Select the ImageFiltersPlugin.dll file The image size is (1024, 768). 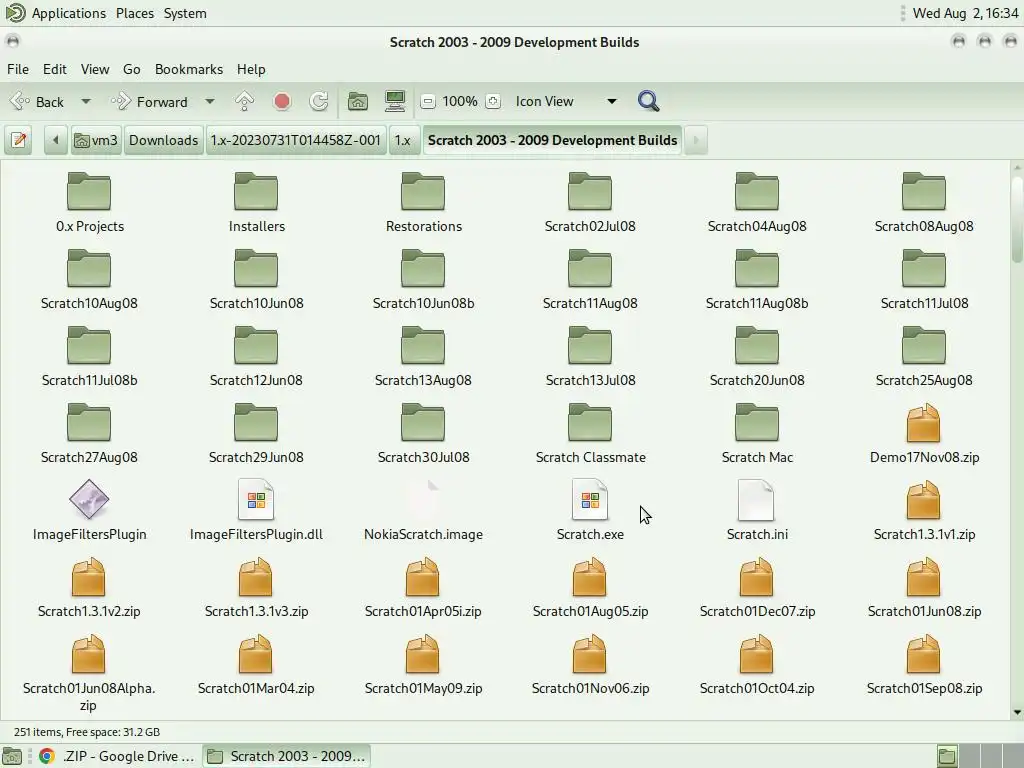click(256, 511)
